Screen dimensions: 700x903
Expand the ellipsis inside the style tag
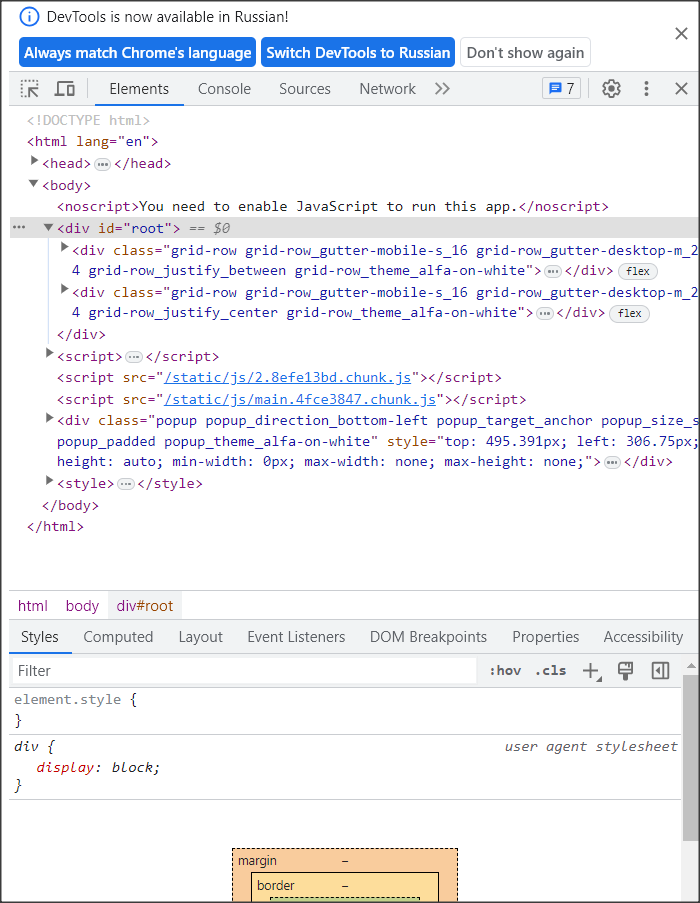(125, 484)
